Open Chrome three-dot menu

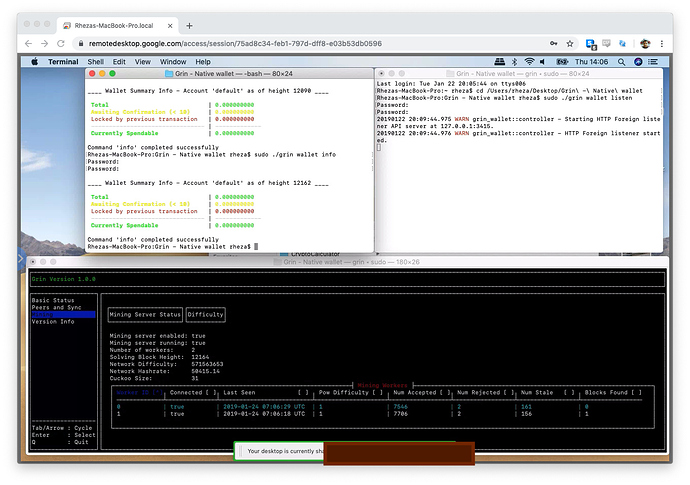tap(662, 44)
